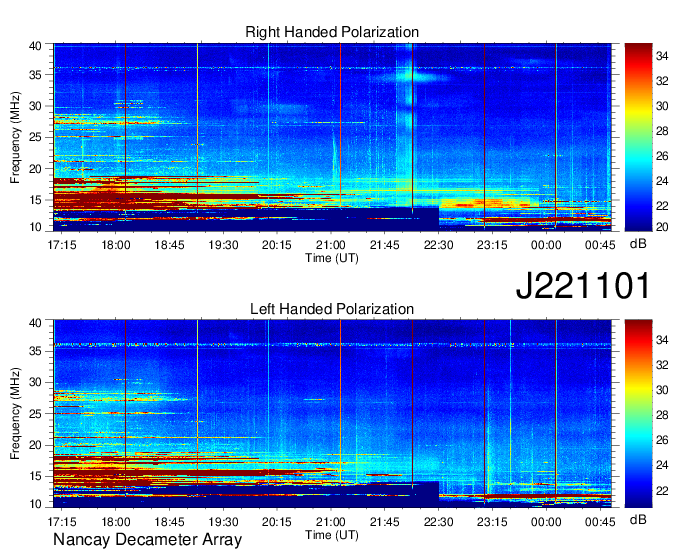
Task: Click the 23:15 tick on the Right Handed time axis
Action: point(492,245)
